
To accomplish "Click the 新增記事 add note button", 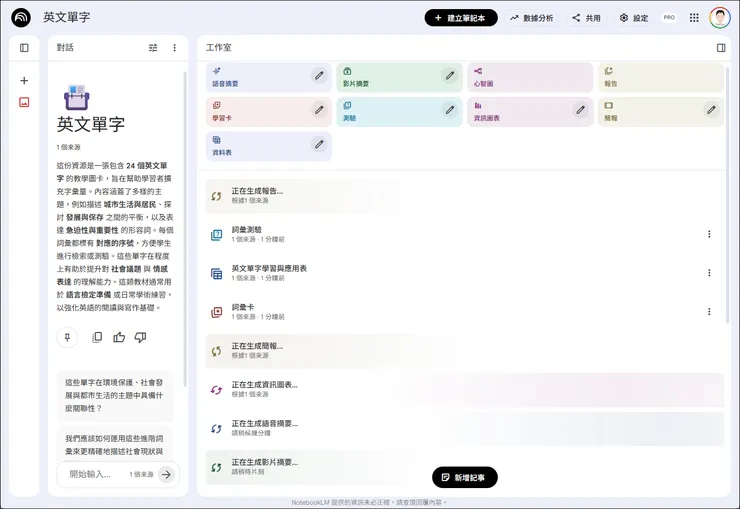I will coord(465,477).
